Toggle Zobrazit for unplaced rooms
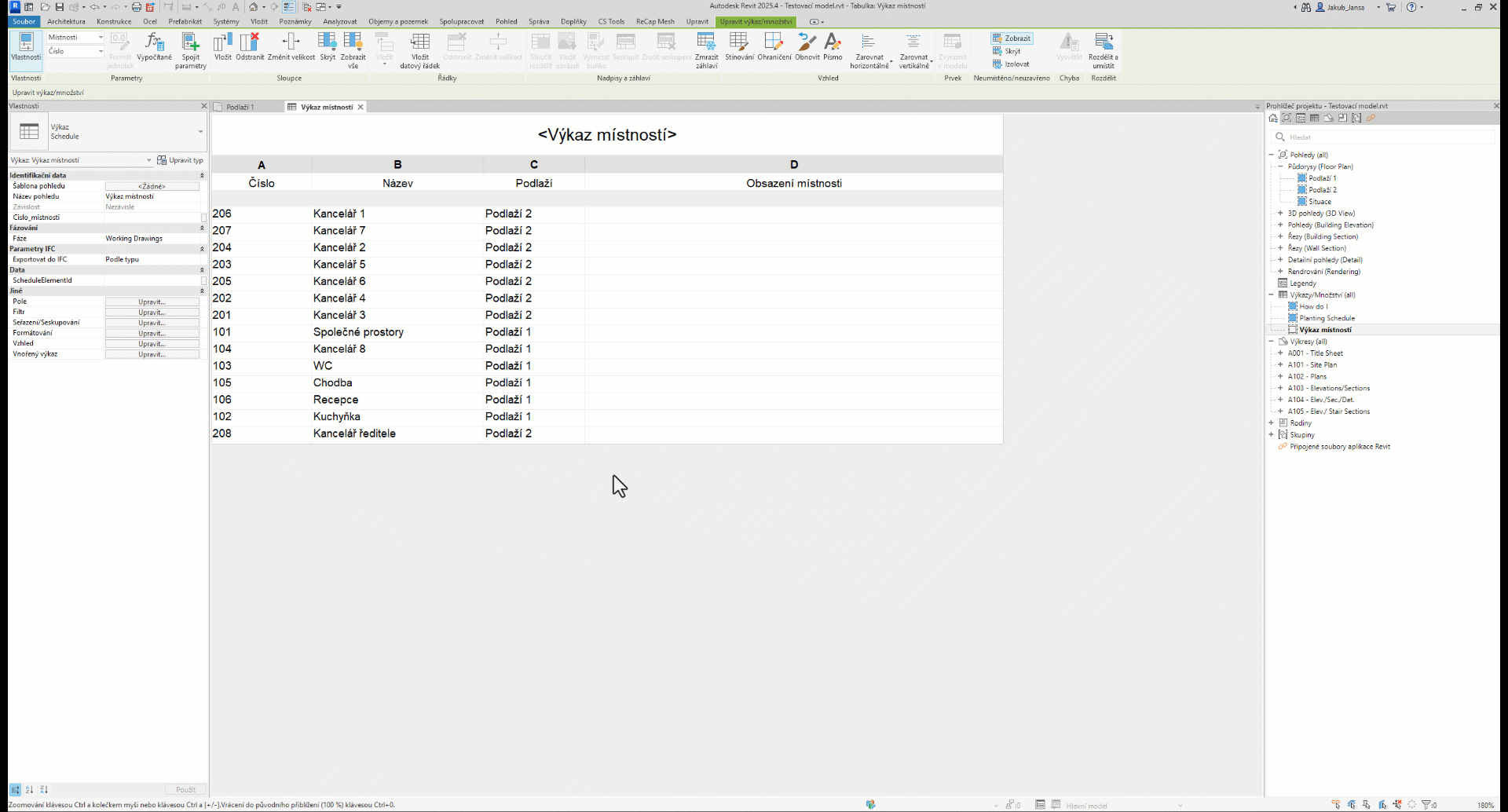 click(x=1012, y=38)
